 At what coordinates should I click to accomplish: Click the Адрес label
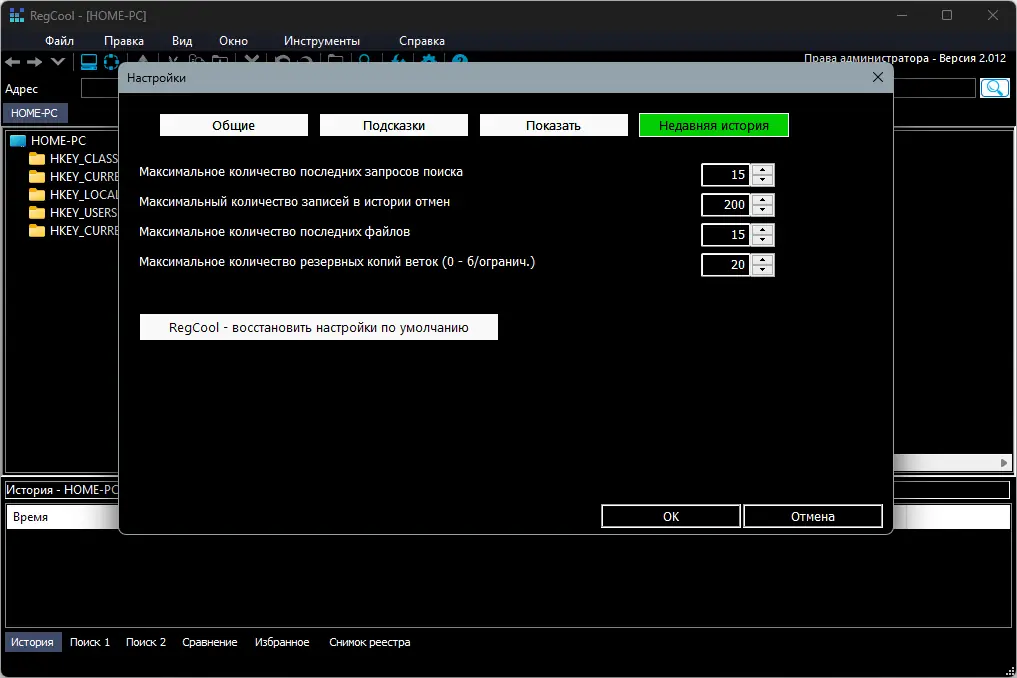[x=21, y=89]
